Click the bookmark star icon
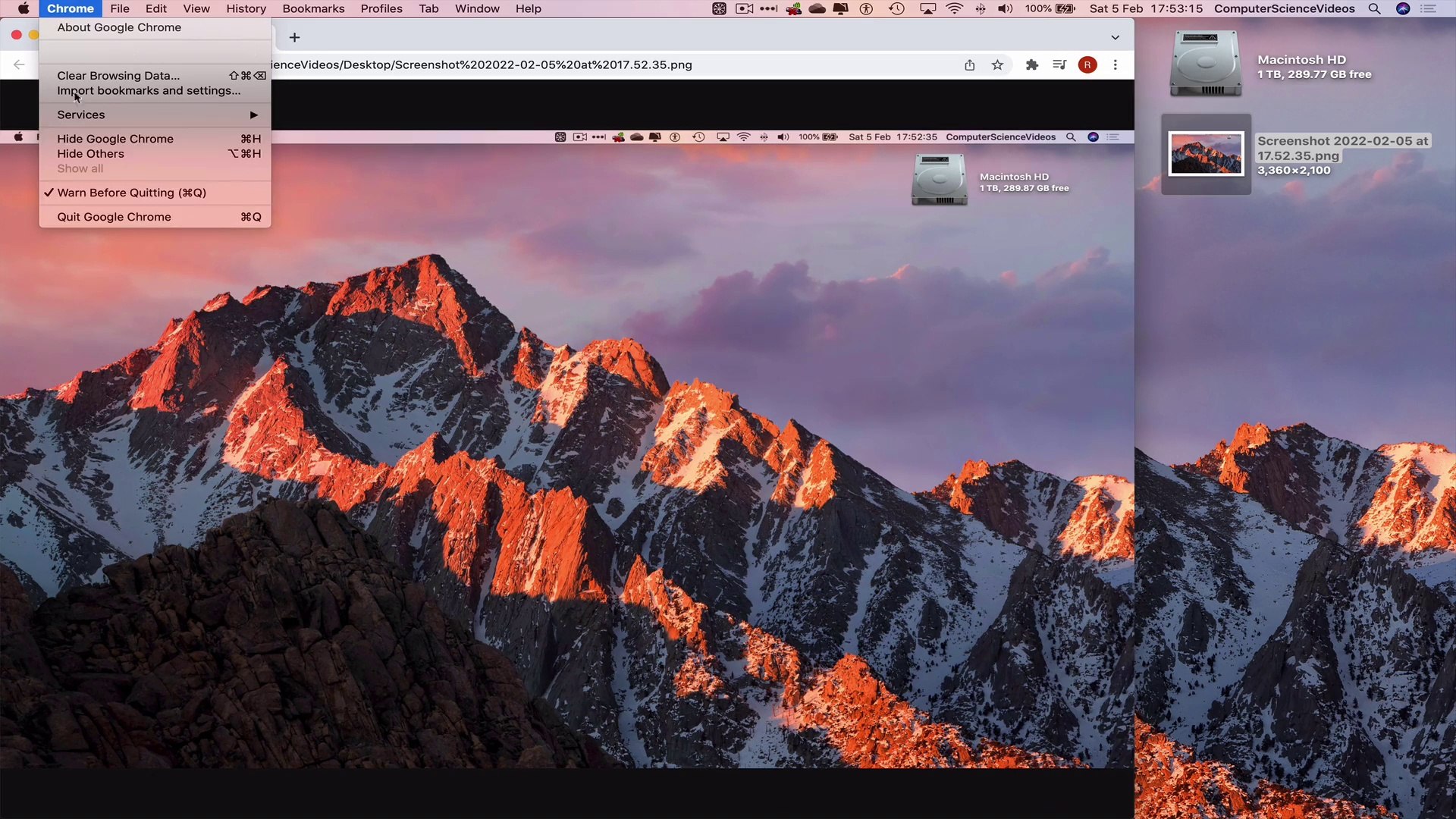 coord(997,65)
